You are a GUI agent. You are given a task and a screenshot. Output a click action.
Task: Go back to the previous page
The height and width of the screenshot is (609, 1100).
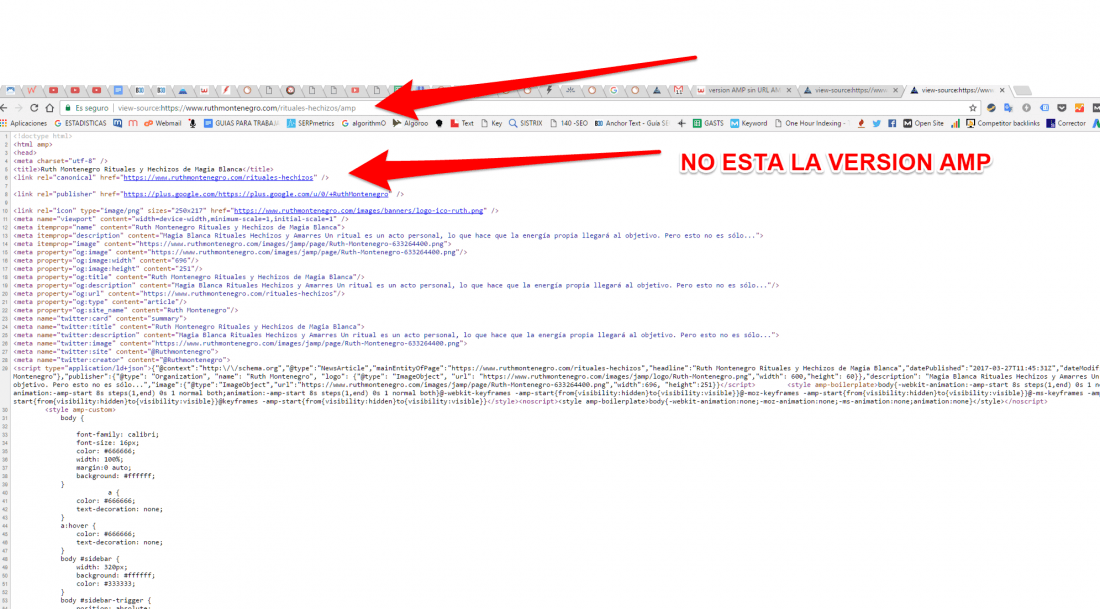[x=4, y=108]
